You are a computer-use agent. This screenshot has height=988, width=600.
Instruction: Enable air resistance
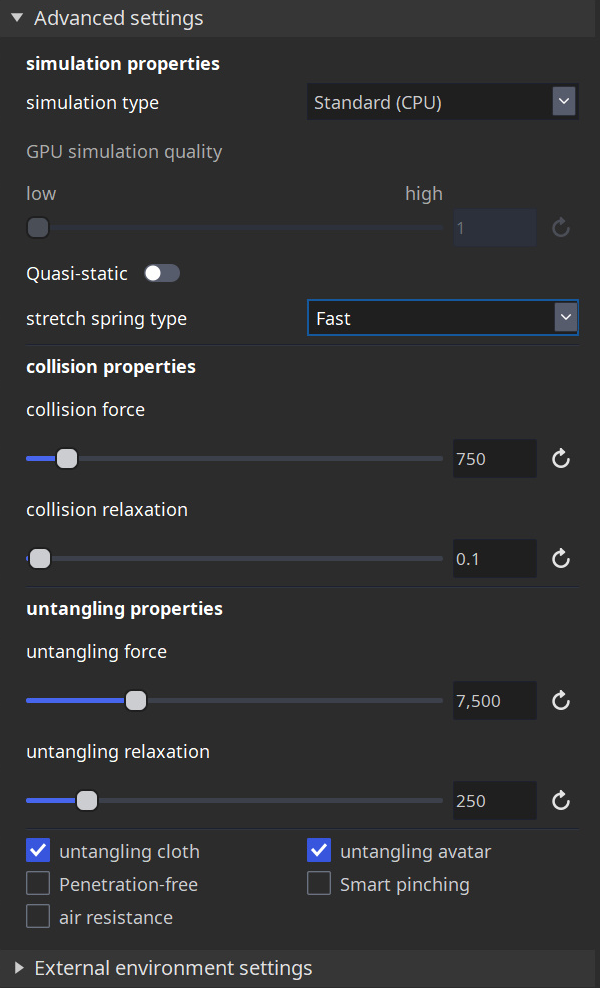coord(37,916)
